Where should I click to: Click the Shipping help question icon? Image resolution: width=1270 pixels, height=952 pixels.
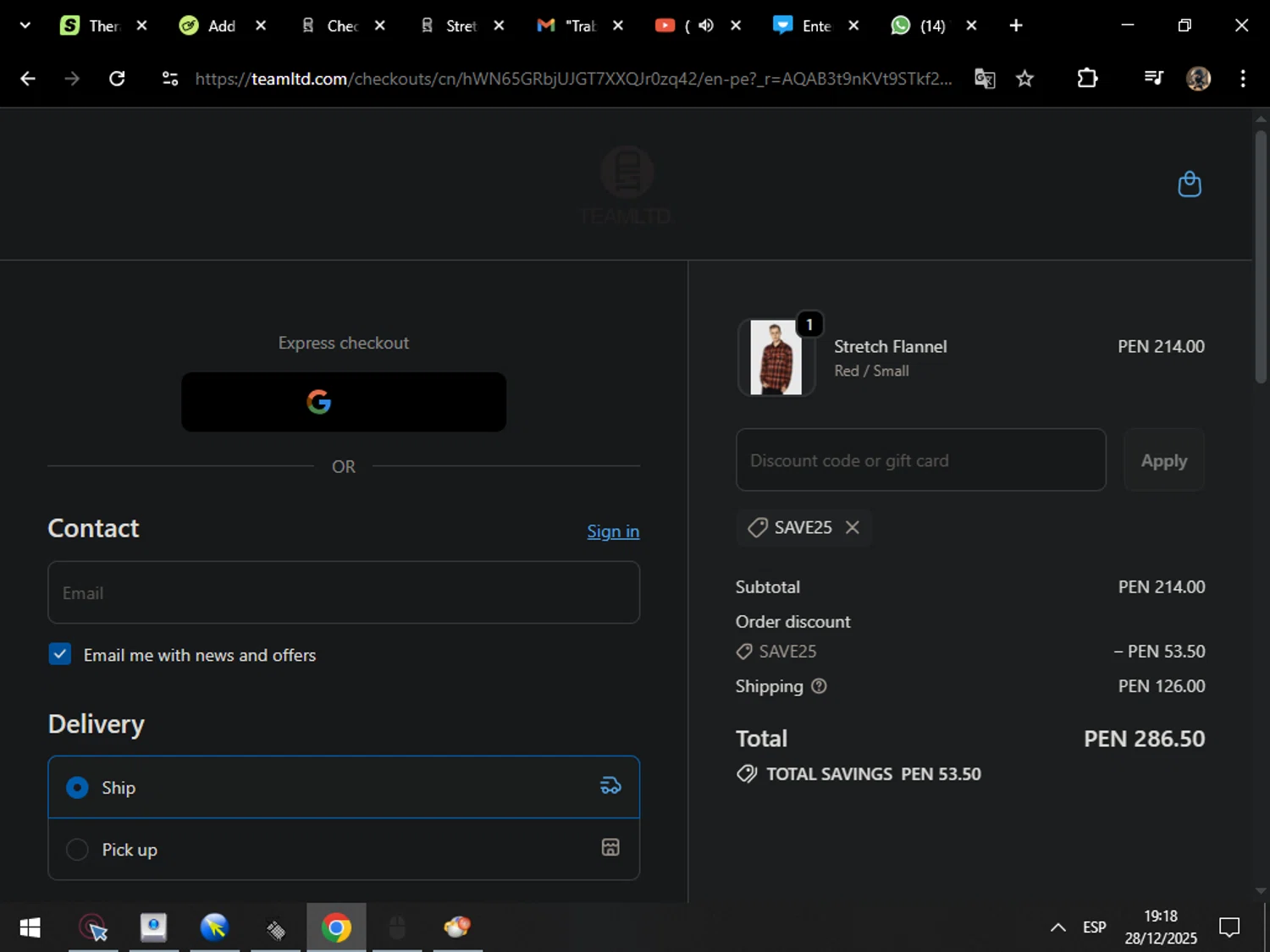coord(819,686)
